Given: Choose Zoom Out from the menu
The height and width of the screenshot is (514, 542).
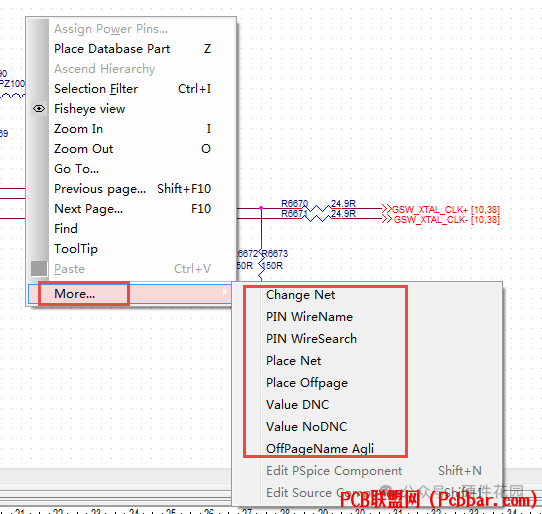Looking at the screenshot, I should pyautogui.click(x=131, y=149).
